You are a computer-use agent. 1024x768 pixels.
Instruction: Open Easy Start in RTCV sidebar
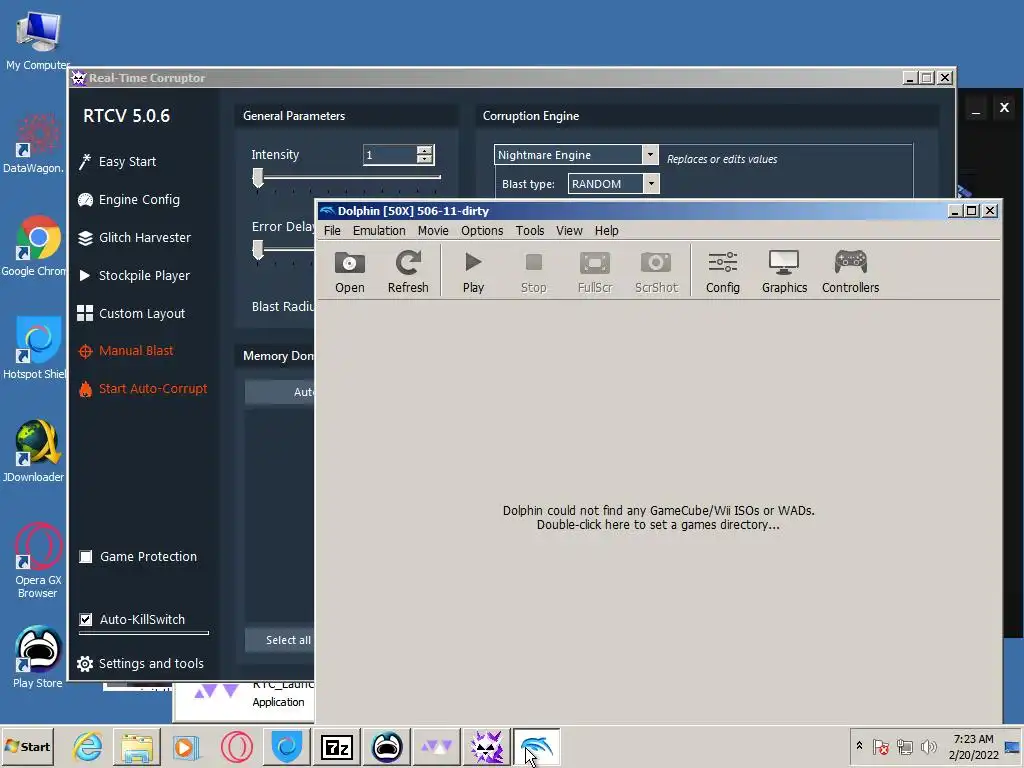[118, 161]
